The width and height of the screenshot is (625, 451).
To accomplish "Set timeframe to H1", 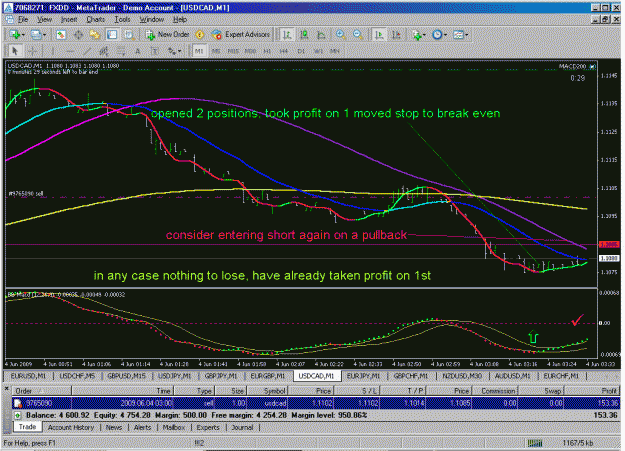I will coord(267,51).
